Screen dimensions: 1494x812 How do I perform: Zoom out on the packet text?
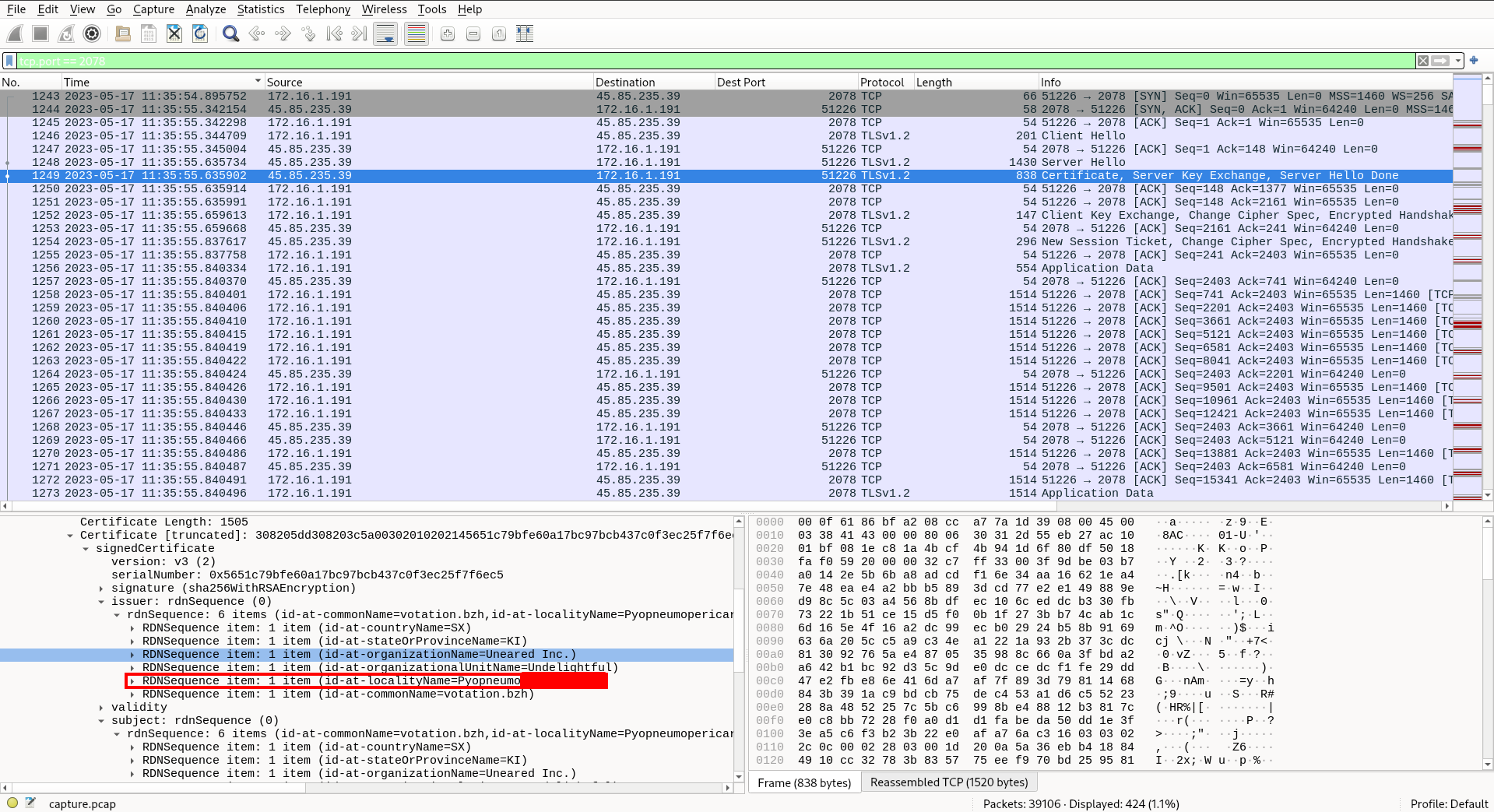(x=473, y=33)
